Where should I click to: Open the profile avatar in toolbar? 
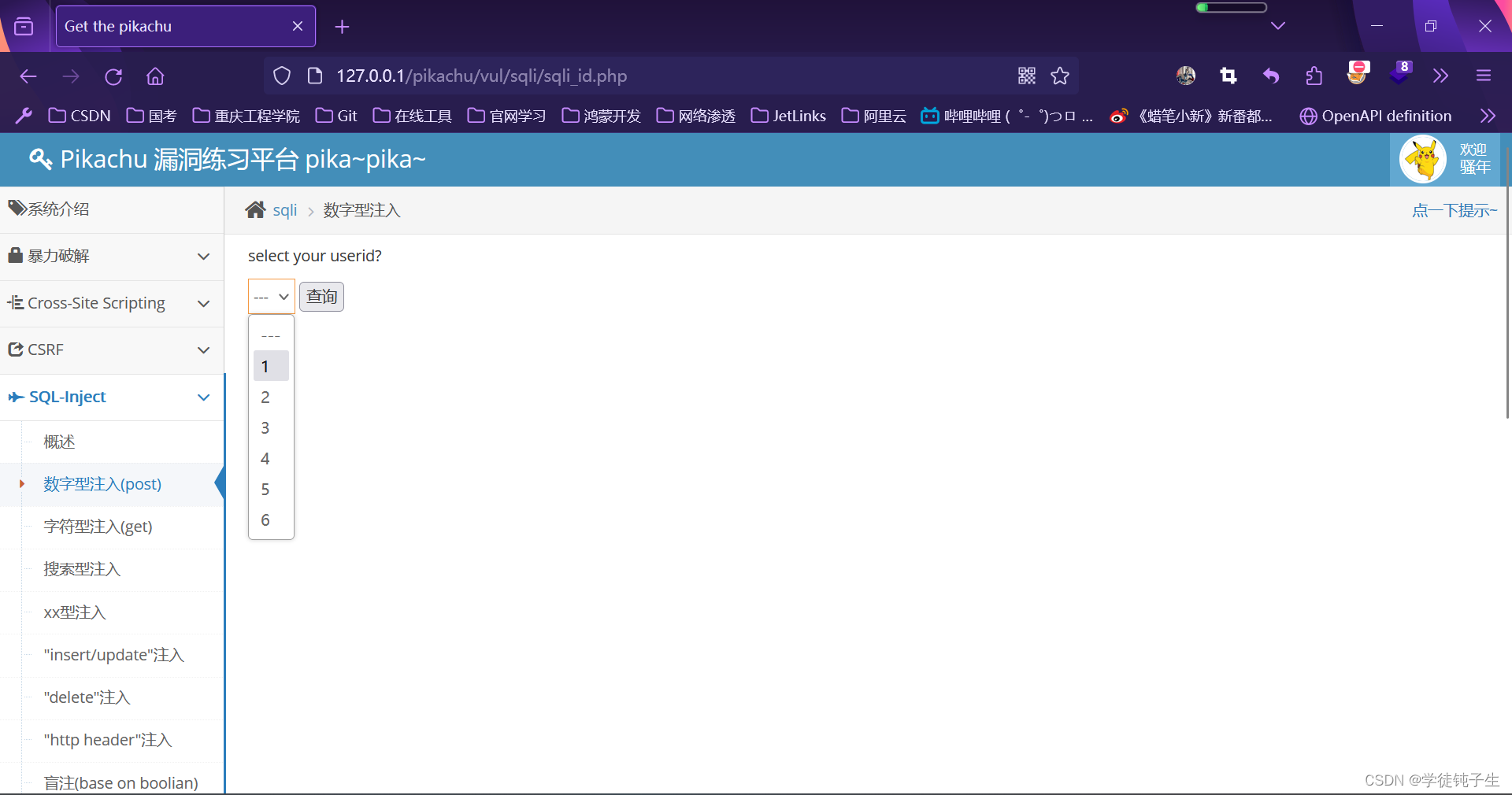[x=1186, y=76]
